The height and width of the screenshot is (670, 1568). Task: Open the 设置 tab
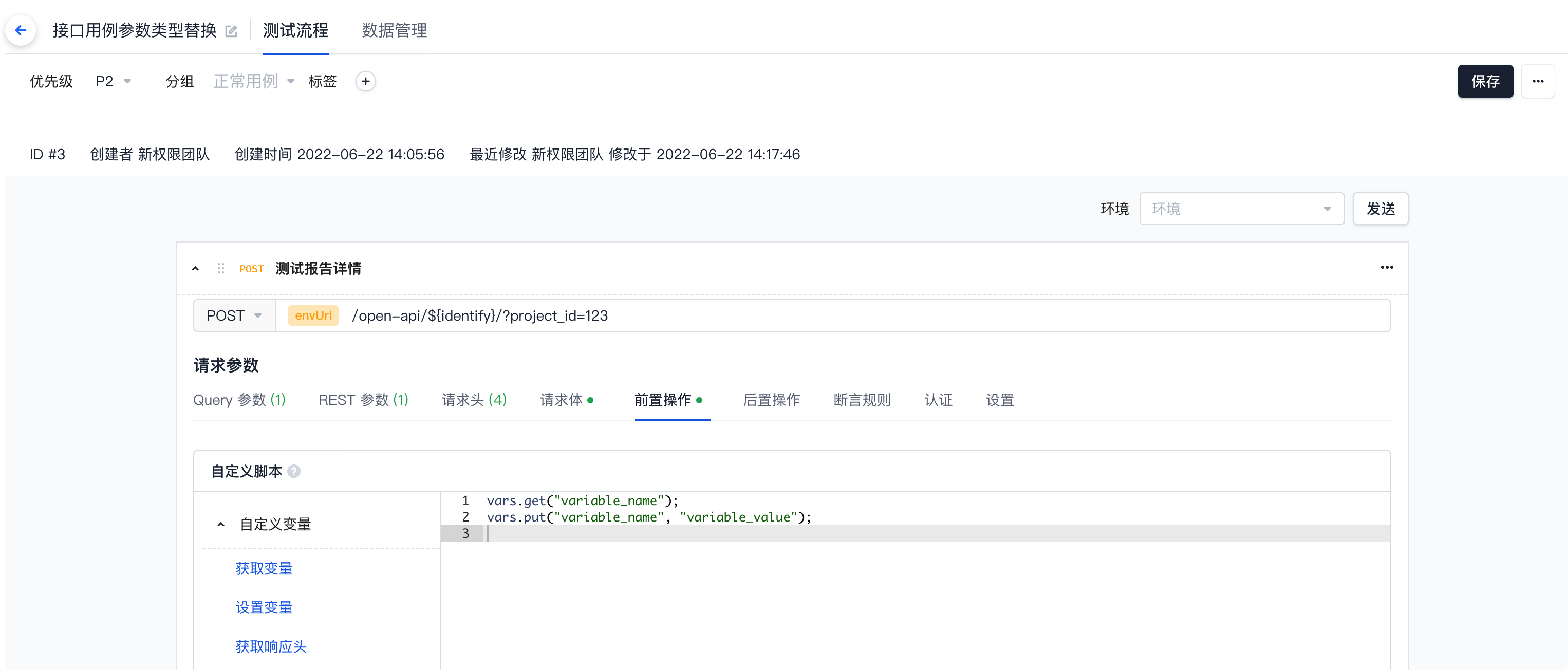pyautogui.click(x=999, y=399)
